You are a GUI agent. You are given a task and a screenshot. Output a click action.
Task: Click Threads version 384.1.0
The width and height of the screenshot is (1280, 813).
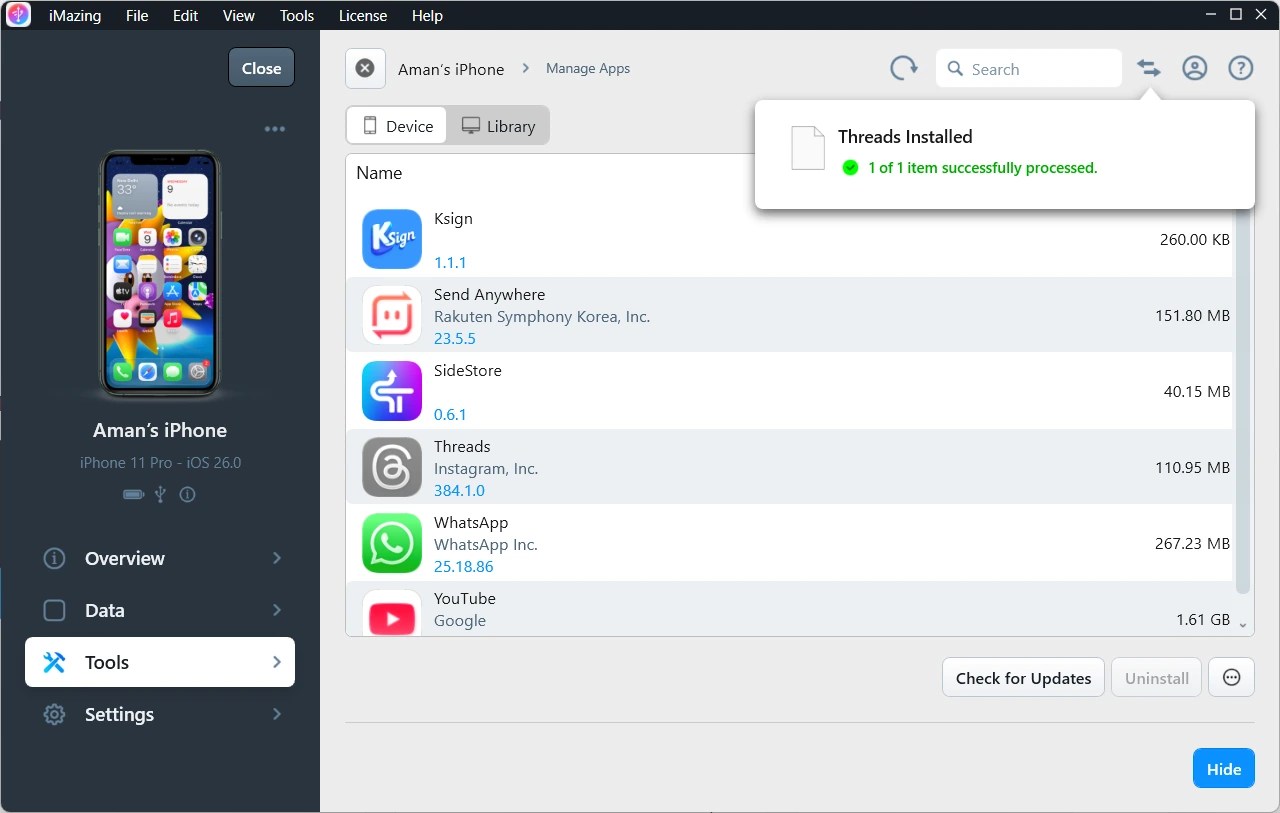459,491
